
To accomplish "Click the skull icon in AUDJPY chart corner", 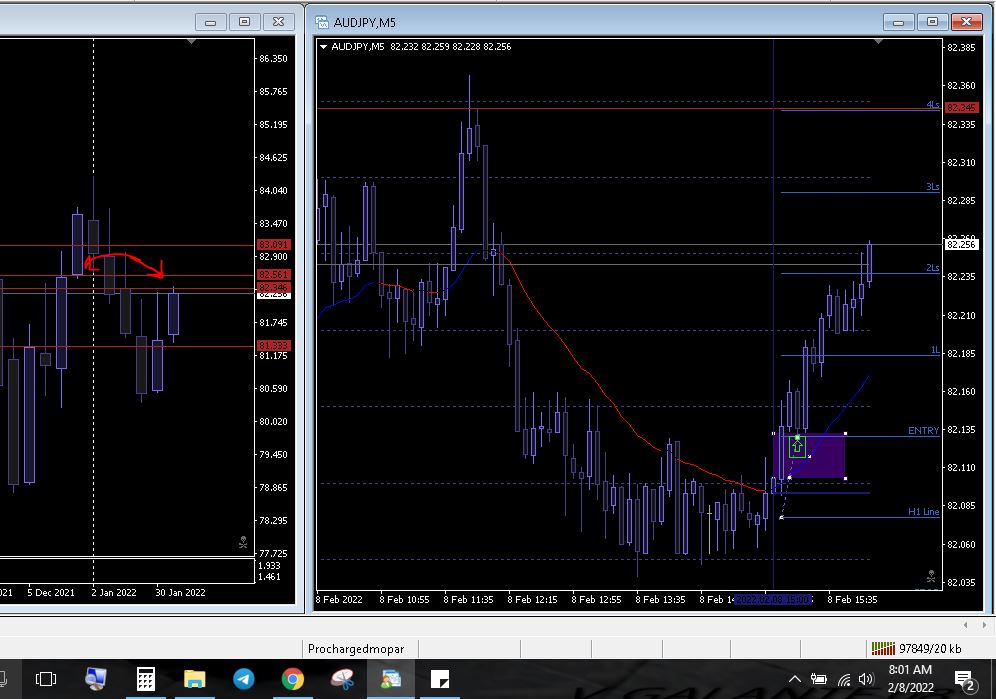I will [x=931, y=576].
